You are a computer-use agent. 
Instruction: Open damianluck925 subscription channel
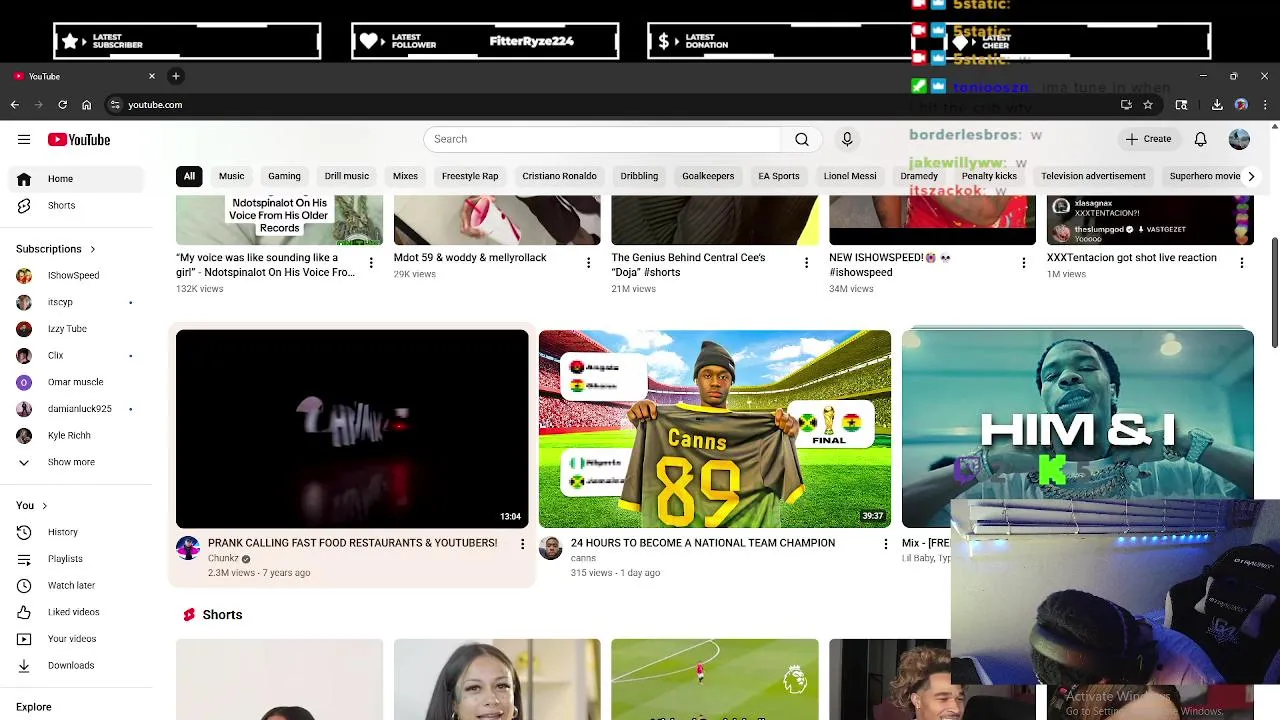76,409
